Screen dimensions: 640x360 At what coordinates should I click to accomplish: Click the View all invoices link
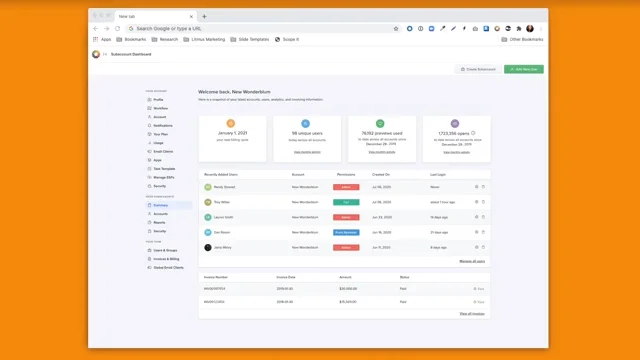pos(472,314)
